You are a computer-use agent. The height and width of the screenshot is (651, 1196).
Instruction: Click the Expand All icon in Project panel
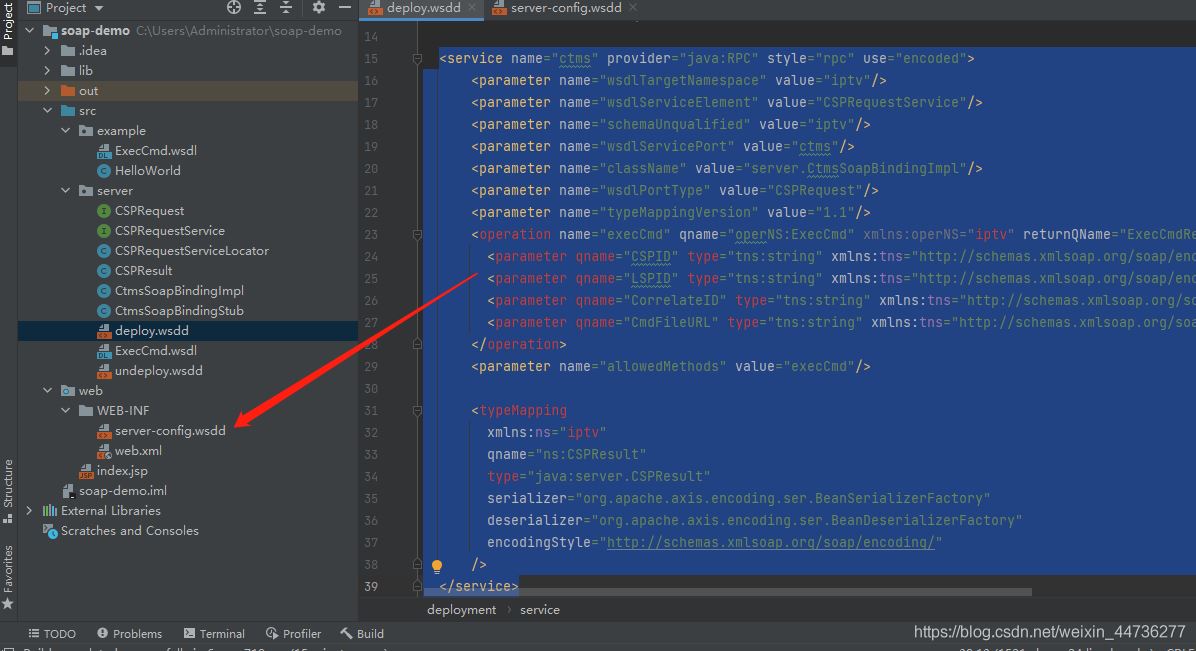pyautogui.click(x=261, y=8)
